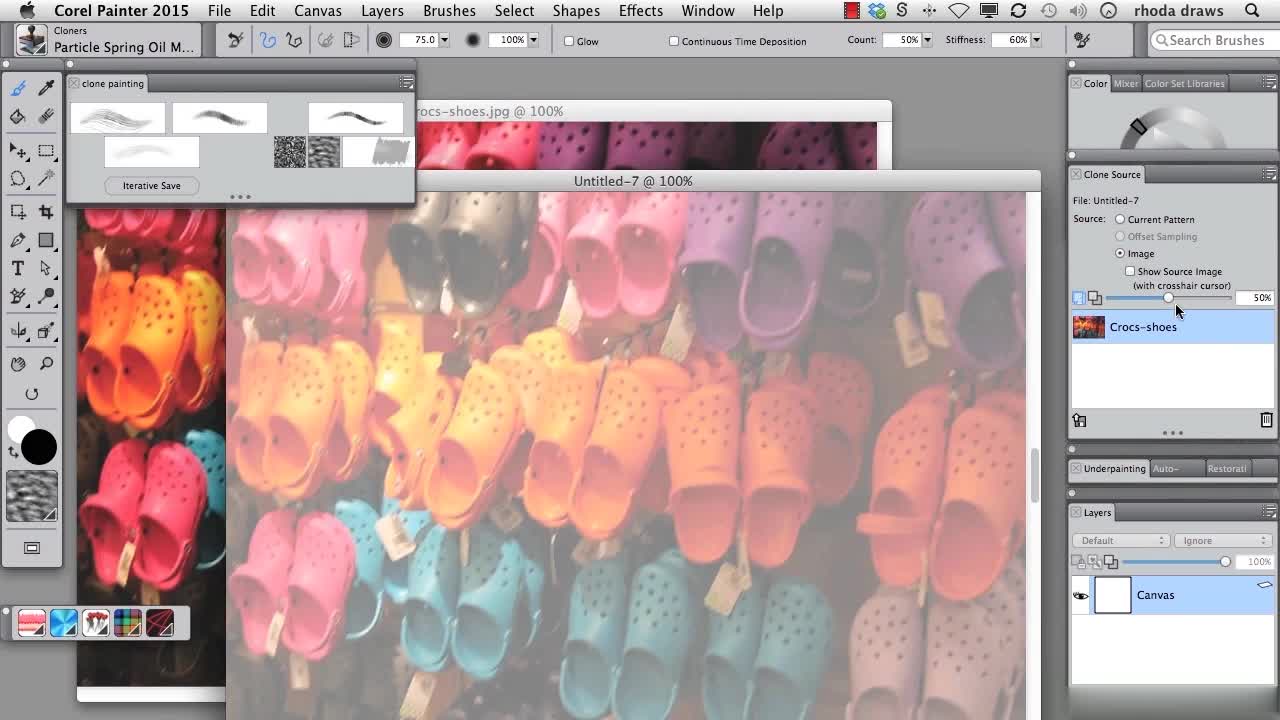This screenshot has height=720, width=1280.
Task: Open the Effects menu
Action: tap(641, 11)
